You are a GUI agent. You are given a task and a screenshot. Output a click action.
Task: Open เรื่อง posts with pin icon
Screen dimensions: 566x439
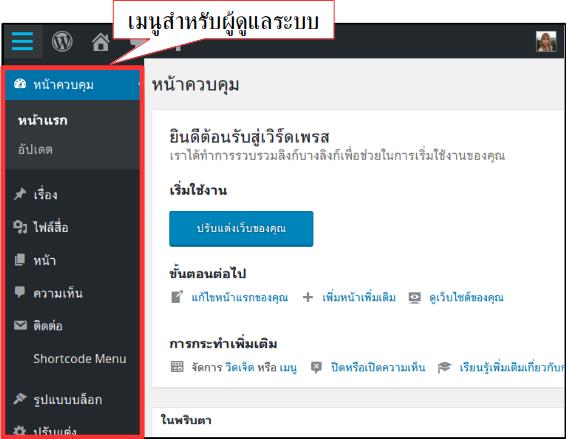[73, 195]
